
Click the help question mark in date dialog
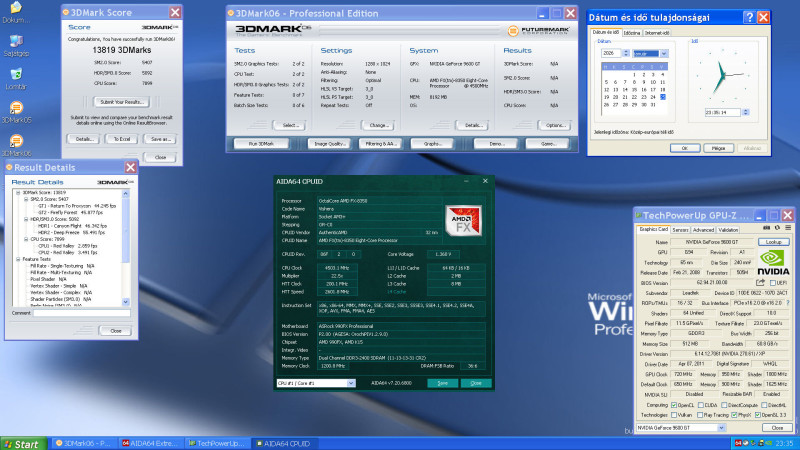tap(749, 17)
